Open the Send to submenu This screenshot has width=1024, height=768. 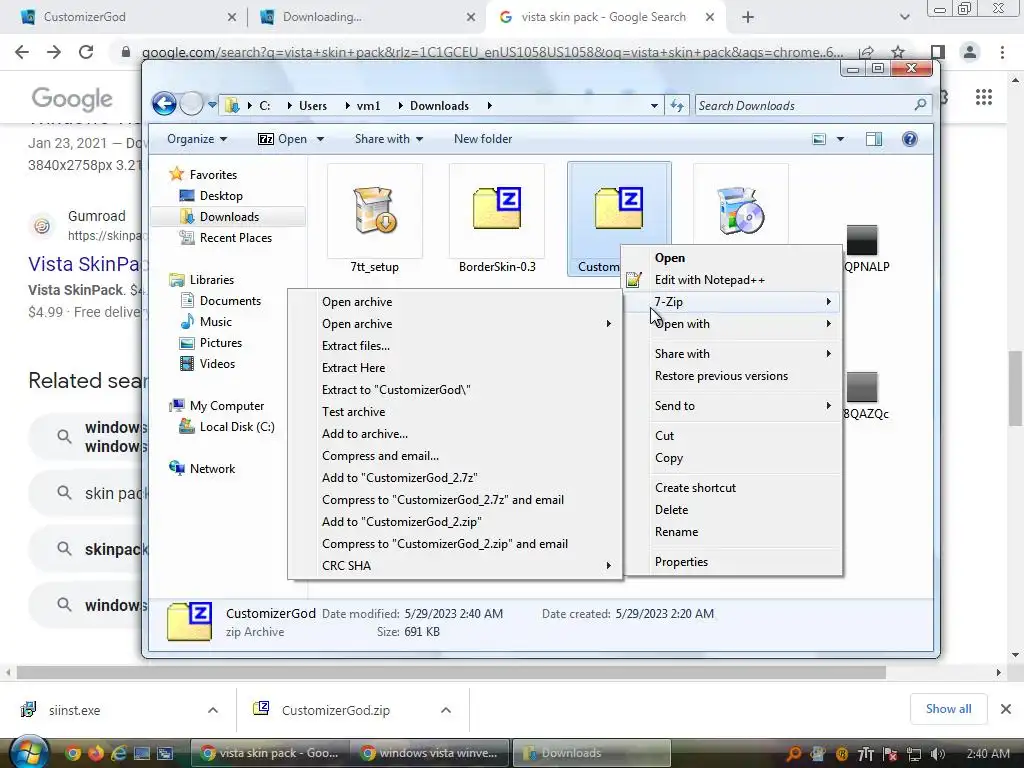pyautogui.click(x=732, y=406)
